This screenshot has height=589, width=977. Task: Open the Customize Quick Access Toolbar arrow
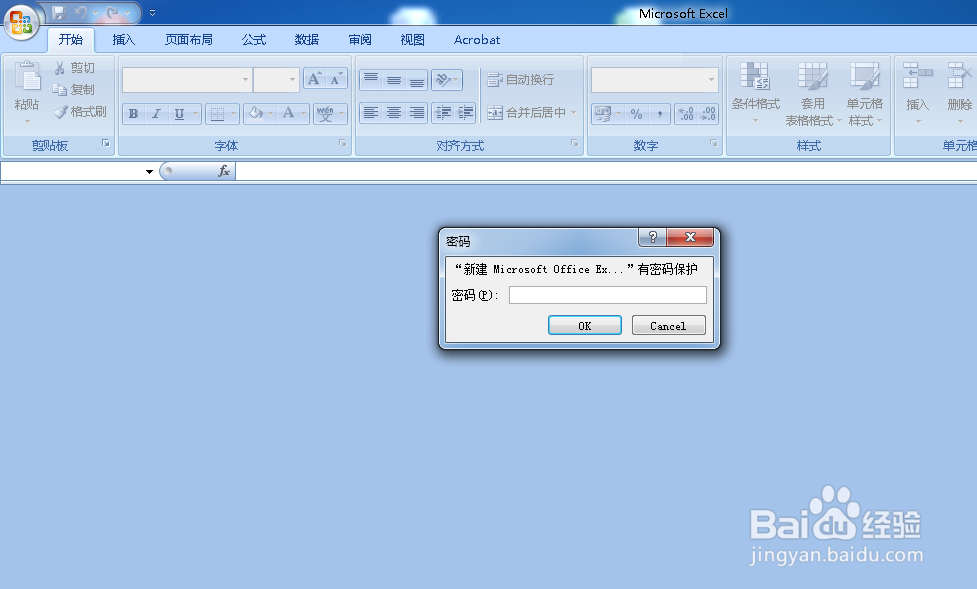point(152,12)
